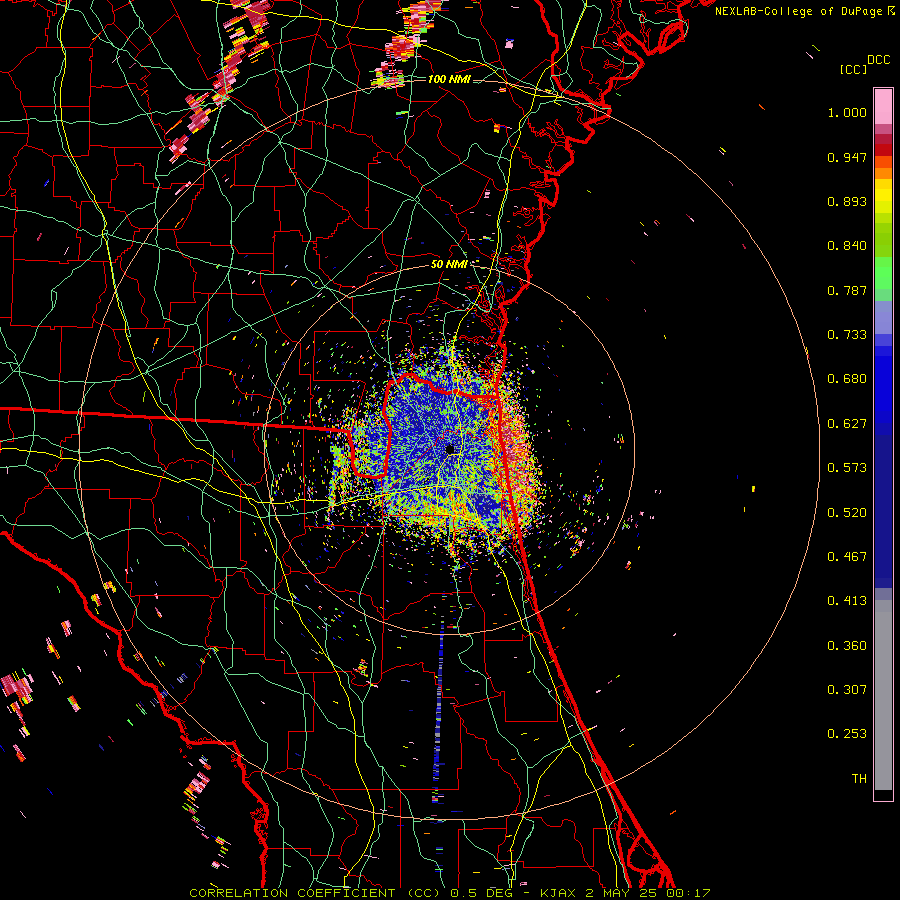Click the gray segment of the color bar

coord(883,695)
